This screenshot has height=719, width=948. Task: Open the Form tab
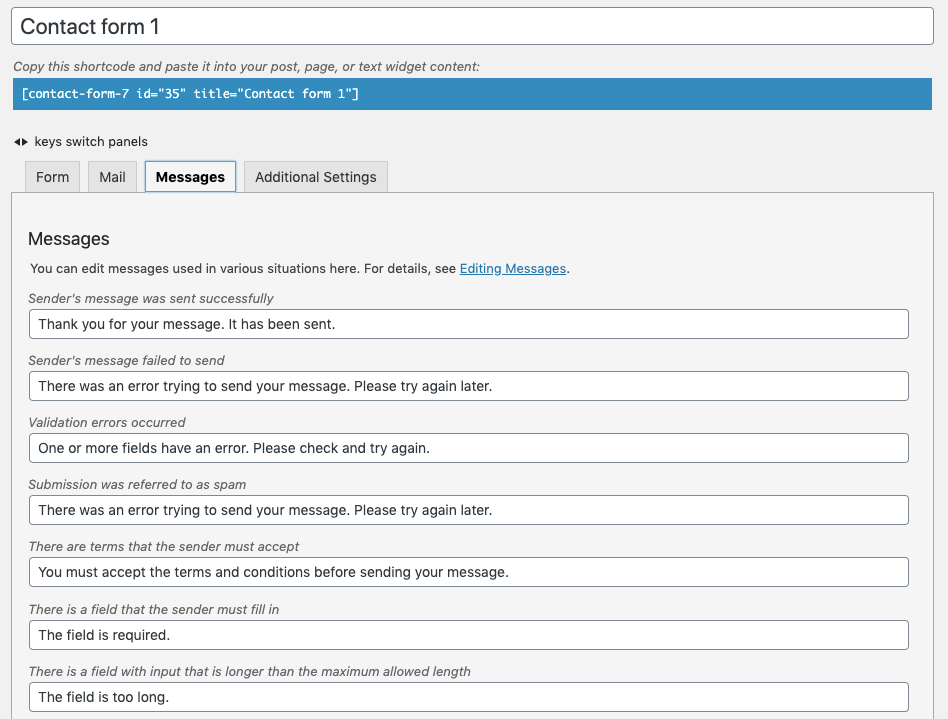[53, 177]
